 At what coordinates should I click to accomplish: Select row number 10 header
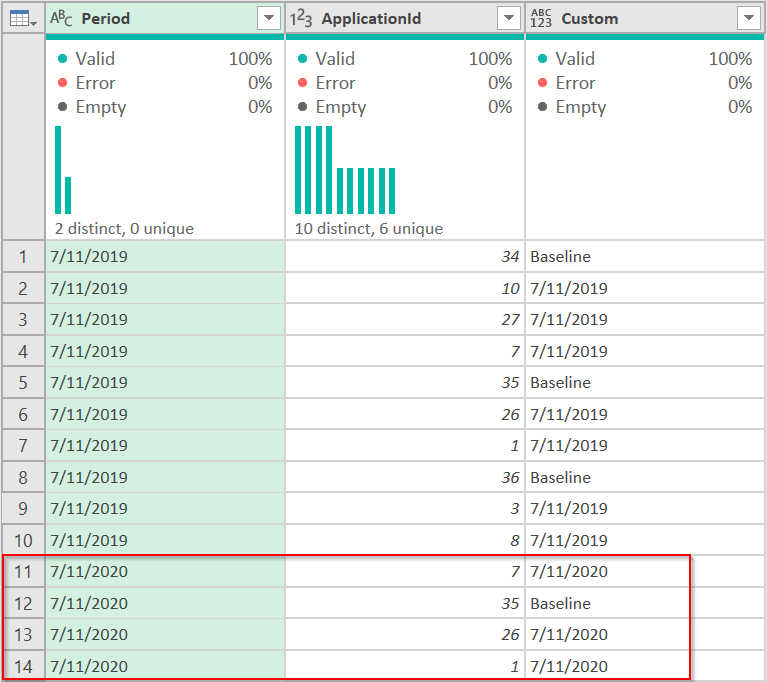point(23,541)
